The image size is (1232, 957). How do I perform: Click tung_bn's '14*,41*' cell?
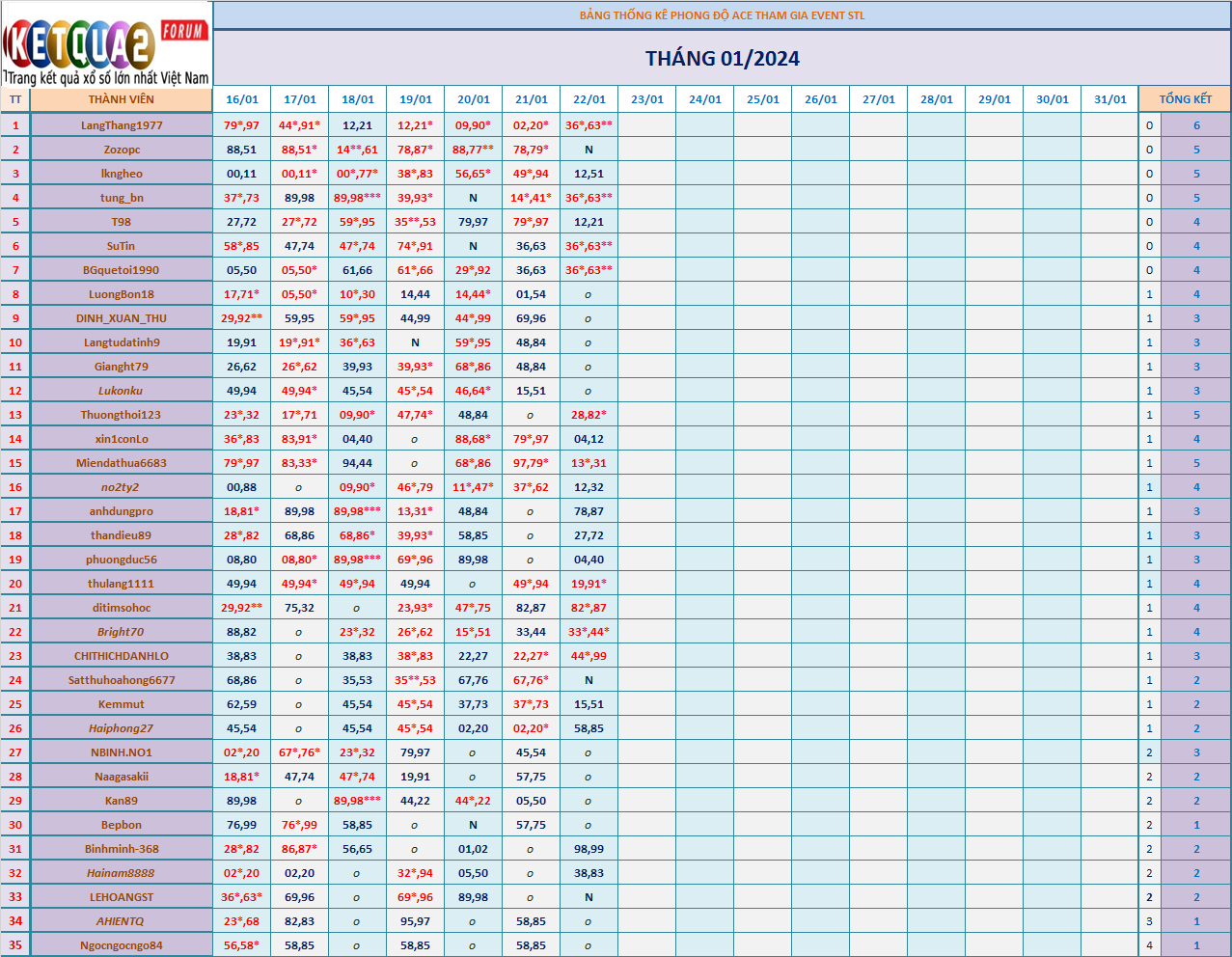532,198
